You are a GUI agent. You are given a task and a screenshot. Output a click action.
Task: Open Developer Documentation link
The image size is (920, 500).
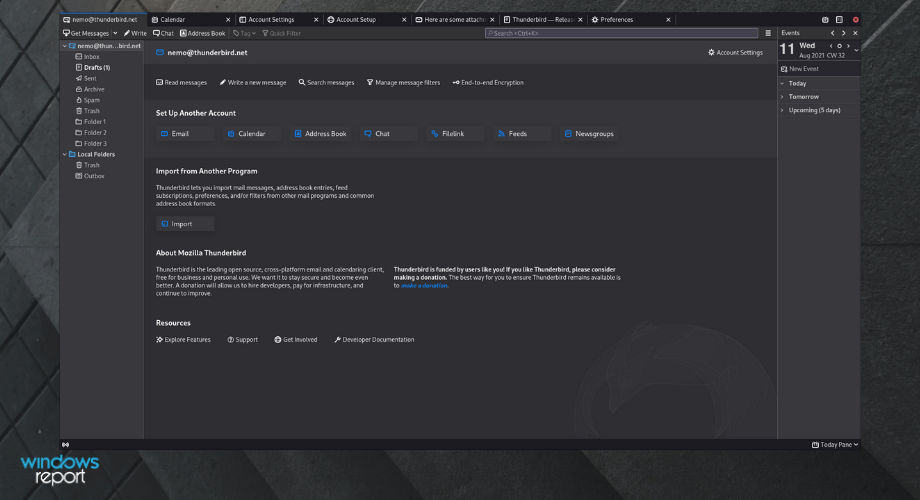click(374, 340)
